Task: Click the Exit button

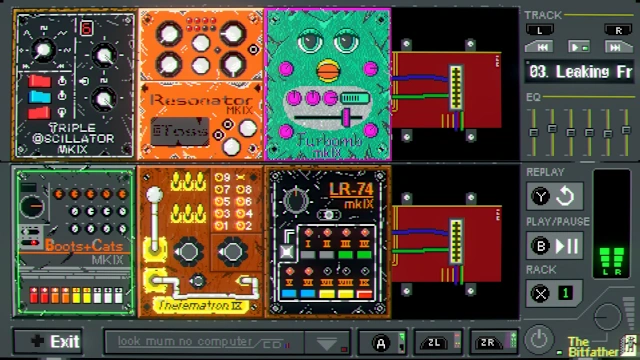Action: coord(48,341)
